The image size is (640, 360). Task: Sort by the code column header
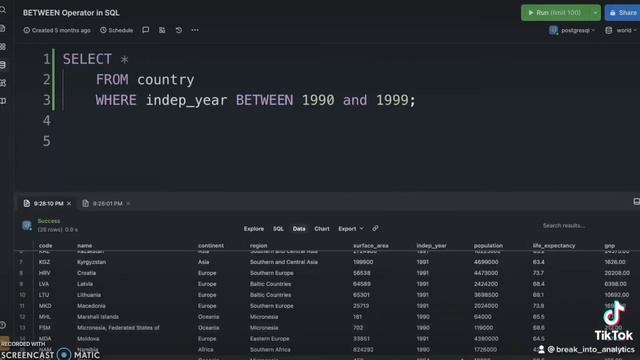[45, 246]
